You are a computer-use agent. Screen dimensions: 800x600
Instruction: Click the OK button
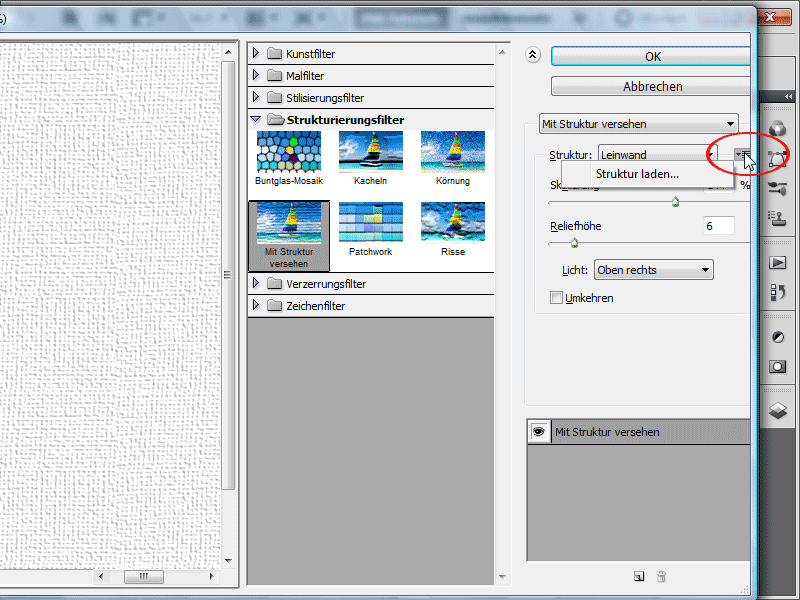(651, 57)
